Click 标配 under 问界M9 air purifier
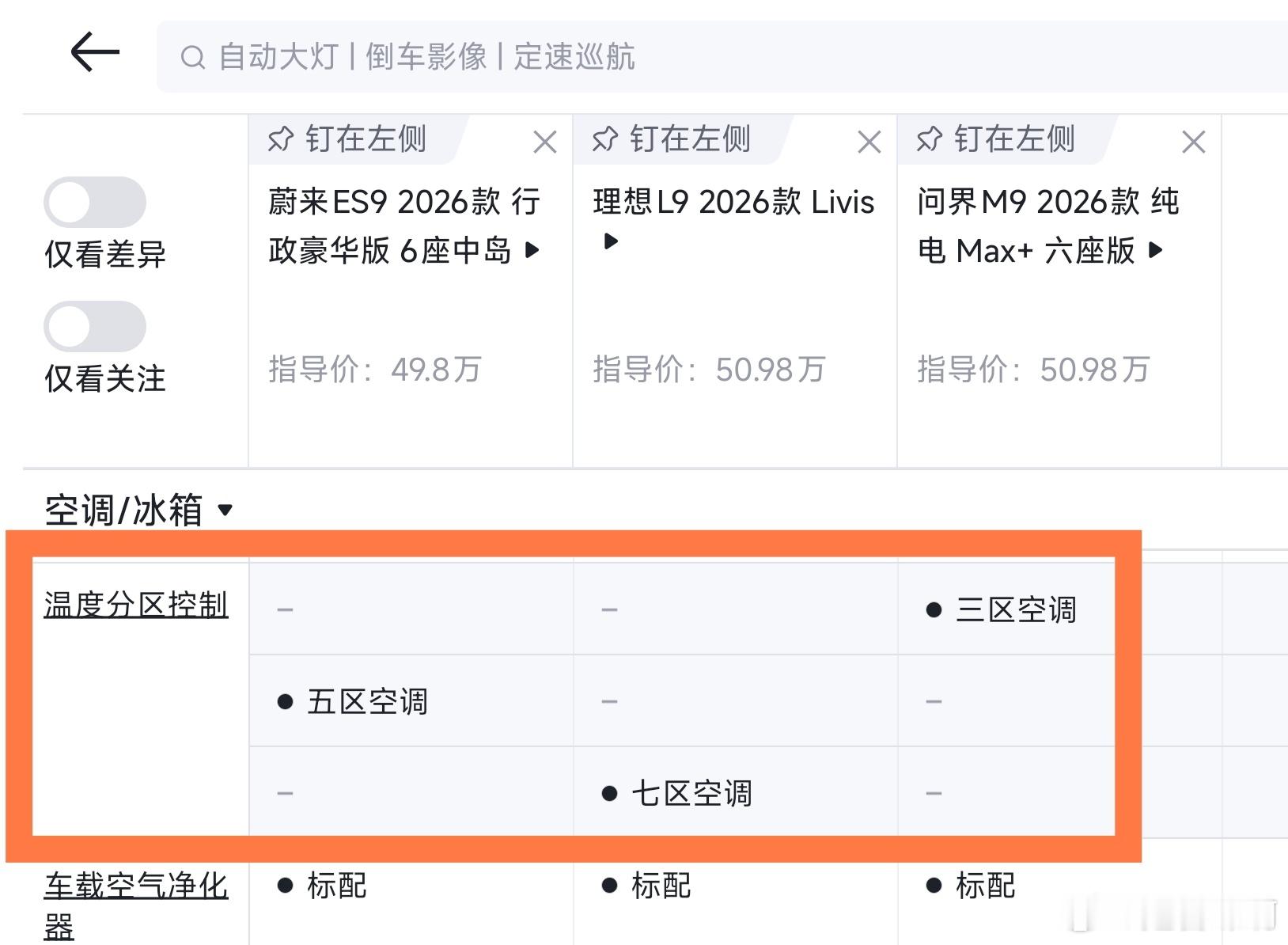 (971, 886)
